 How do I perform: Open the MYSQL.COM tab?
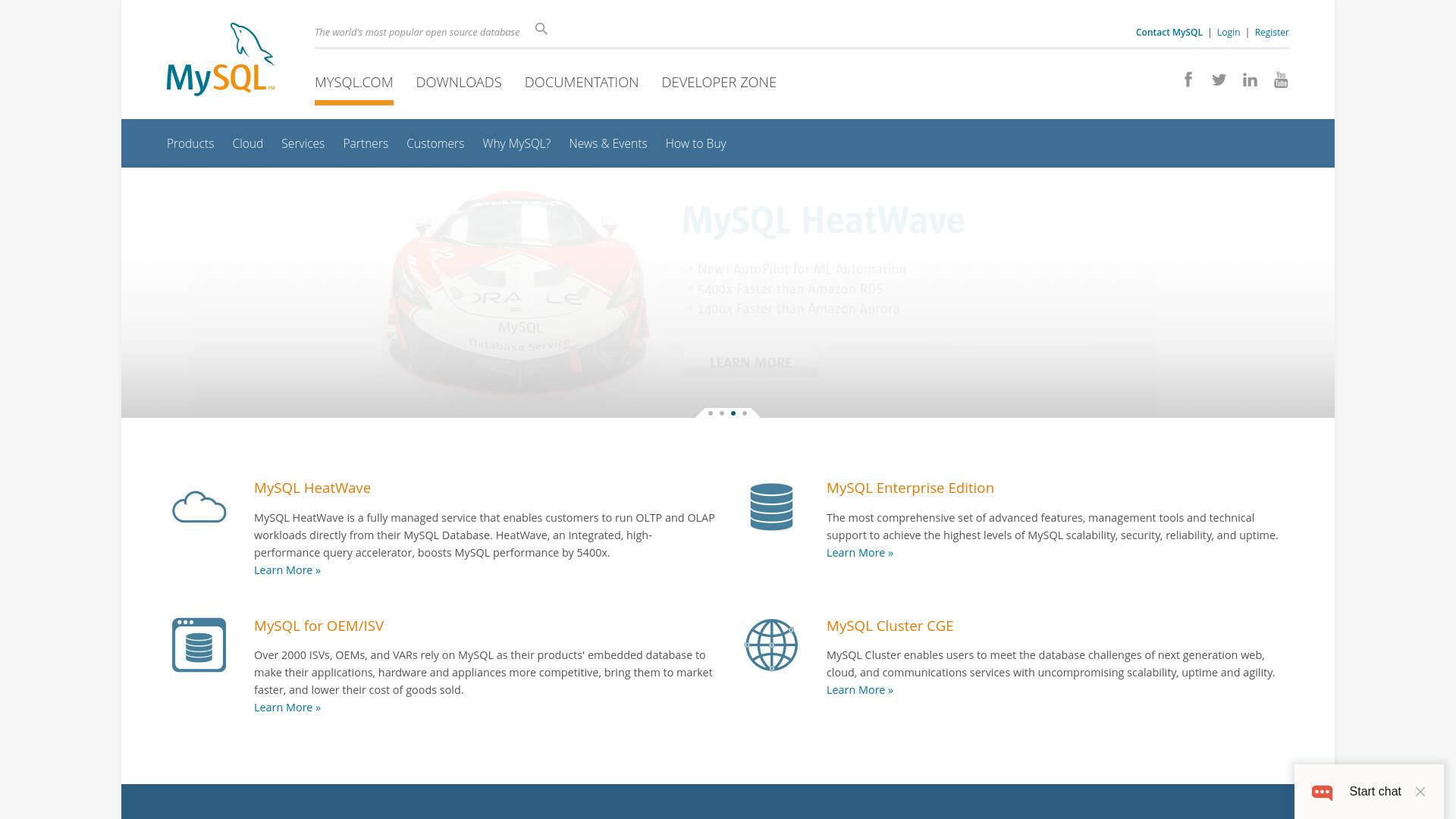click(x=354, y=82)
